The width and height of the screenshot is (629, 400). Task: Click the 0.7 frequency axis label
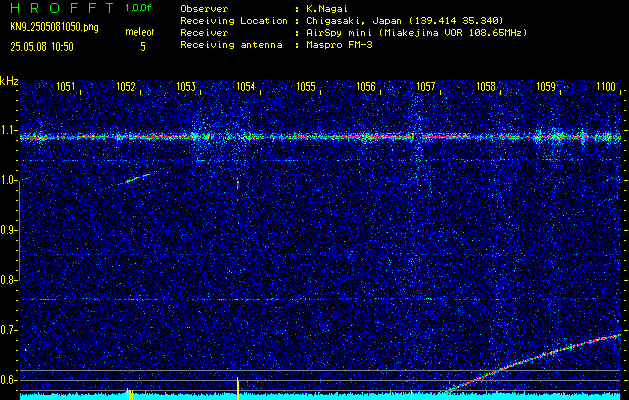click(7, 330)
